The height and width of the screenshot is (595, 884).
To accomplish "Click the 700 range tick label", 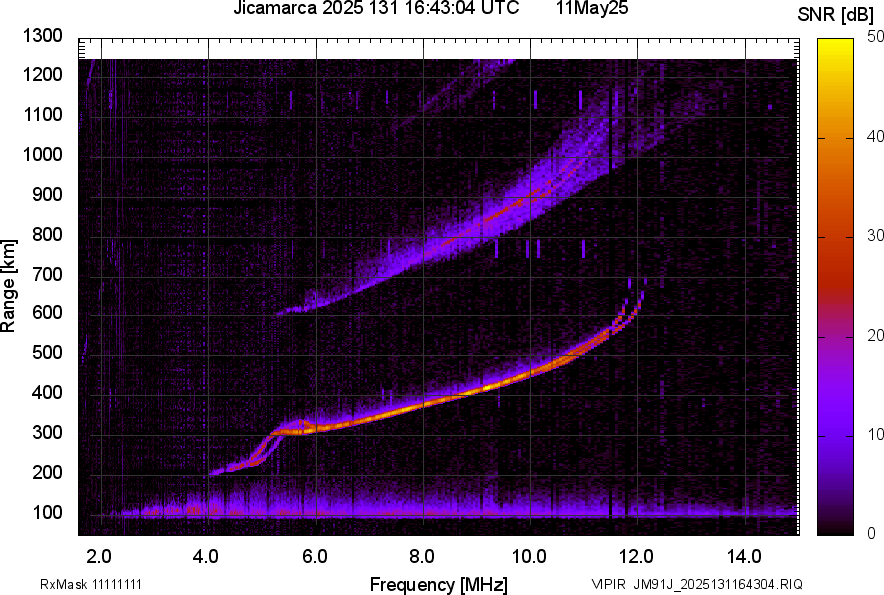I will click(47, 274).
